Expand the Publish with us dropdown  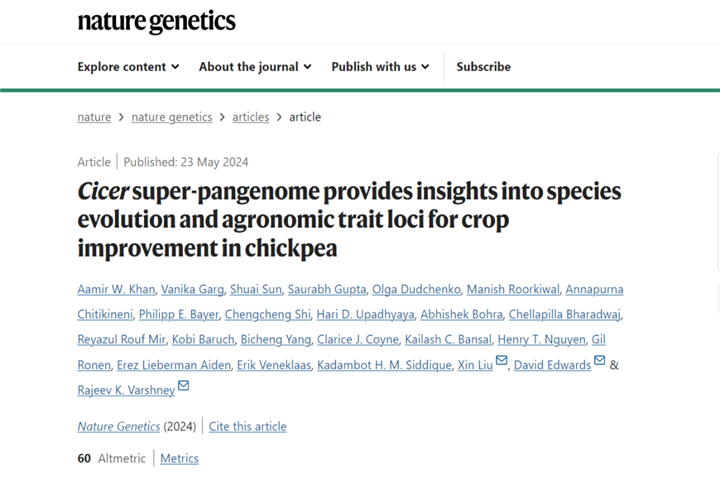pos(380,67)
